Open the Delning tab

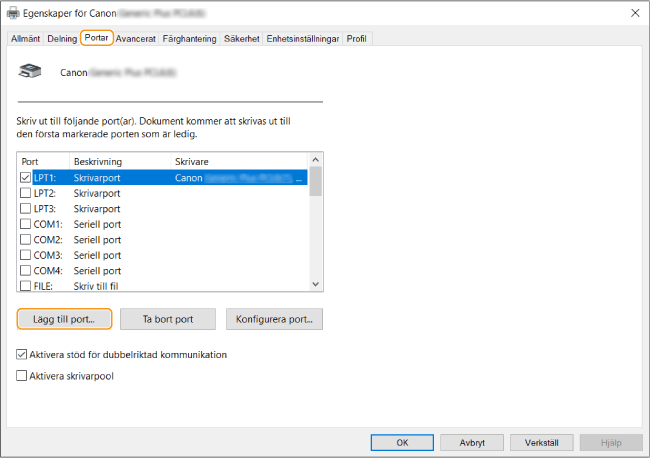tap(62, 38)
